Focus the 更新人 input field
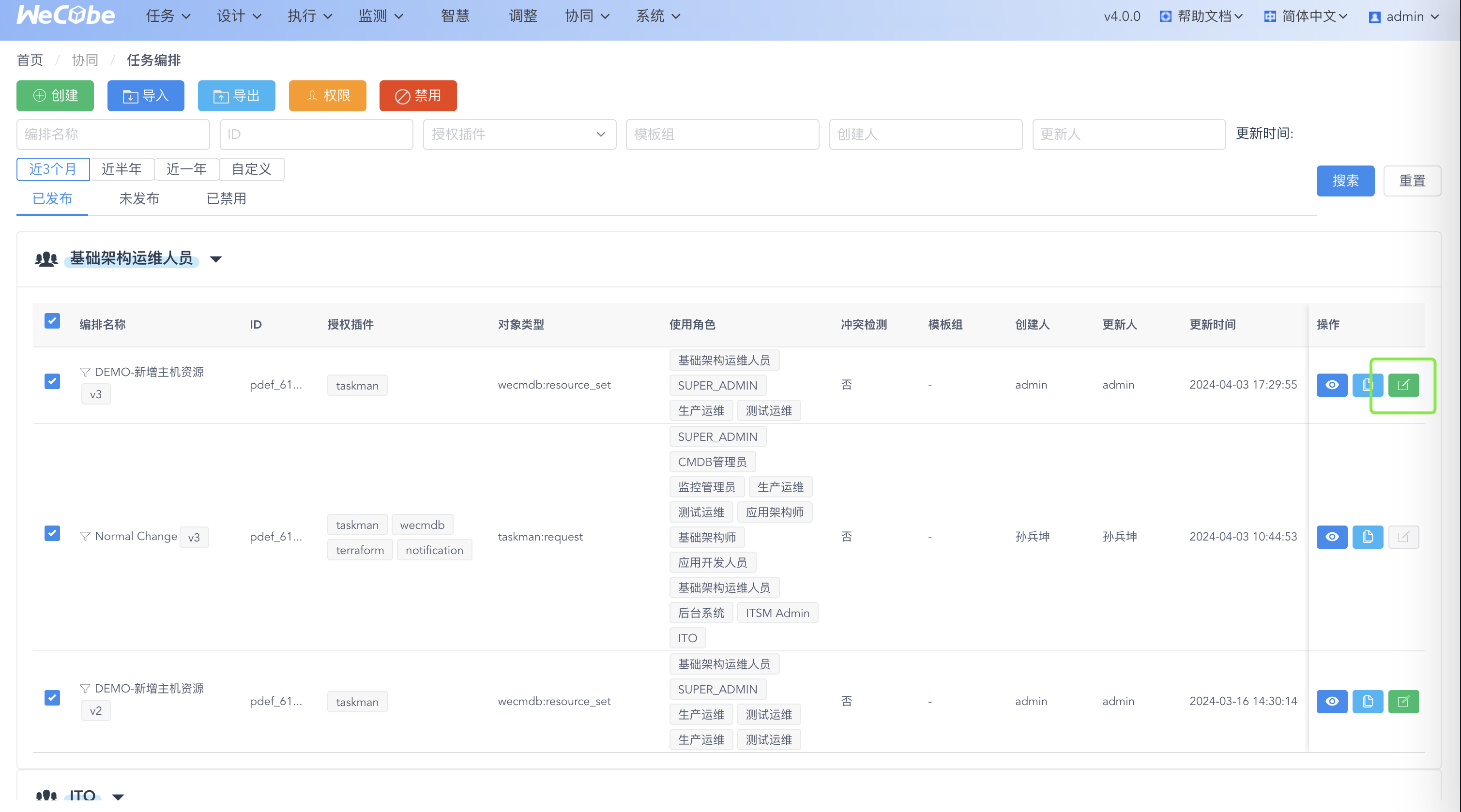Image resolution: width=1461 pixels, height=812 pixels. pos(1129,135)
